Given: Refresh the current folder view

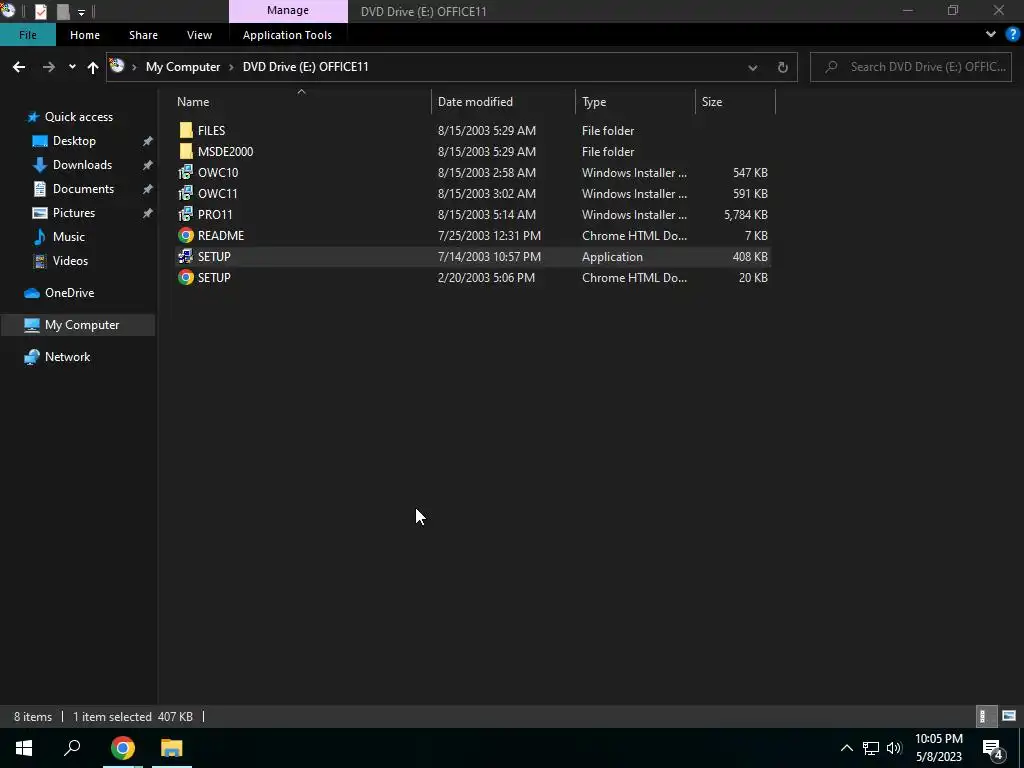Looking at the screenshot, I should 782,67.
